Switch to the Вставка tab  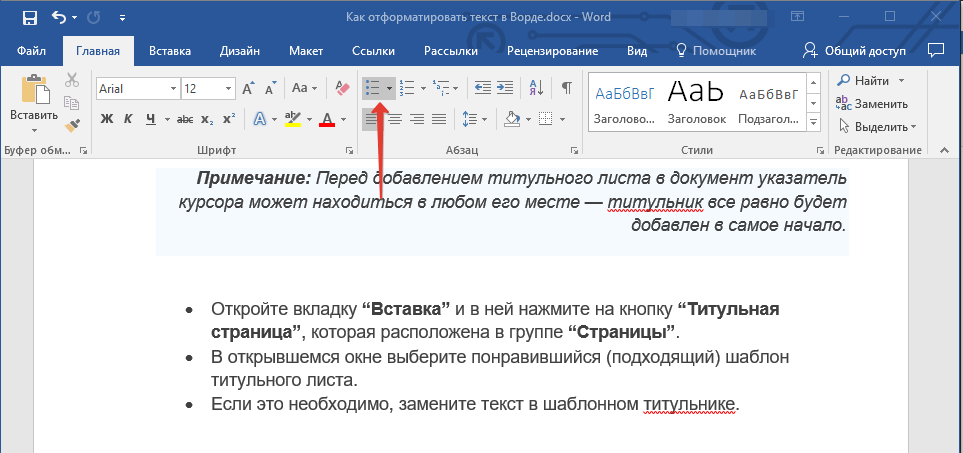click(x=170, y=51)
